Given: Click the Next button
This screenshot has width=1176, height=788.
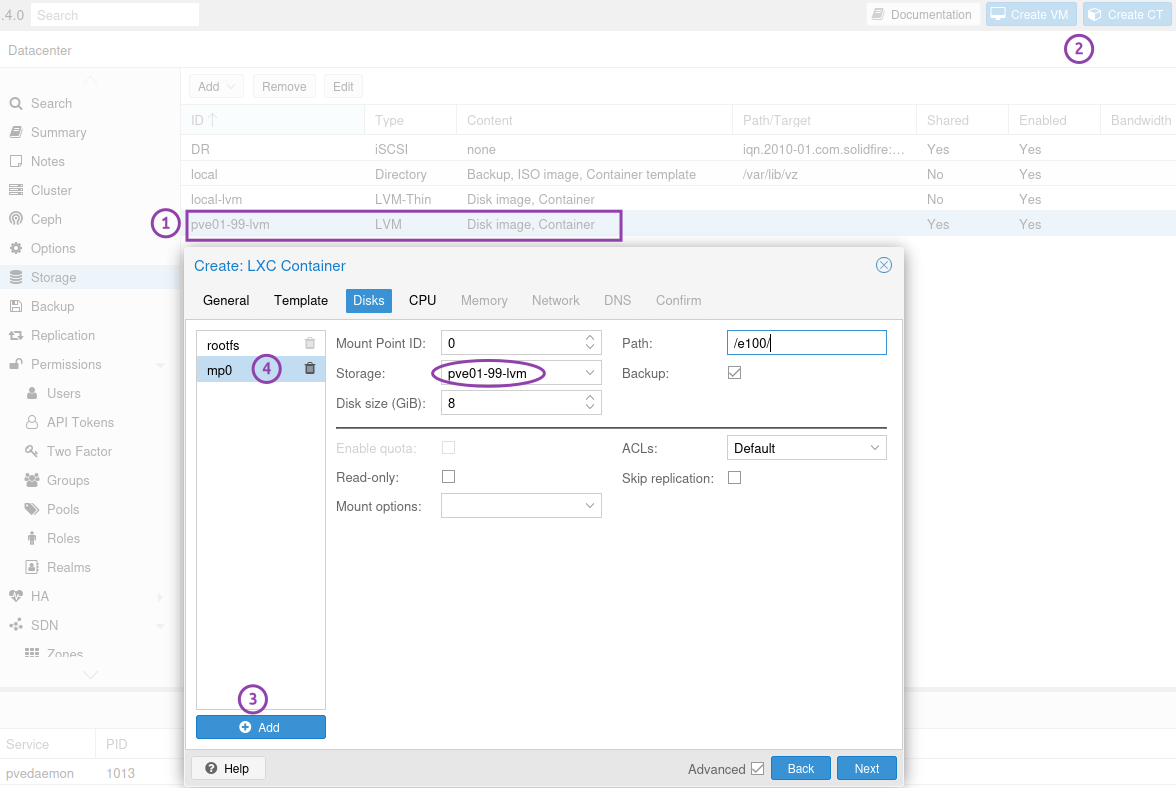Looking at the screenshot, I should point(866,769).
